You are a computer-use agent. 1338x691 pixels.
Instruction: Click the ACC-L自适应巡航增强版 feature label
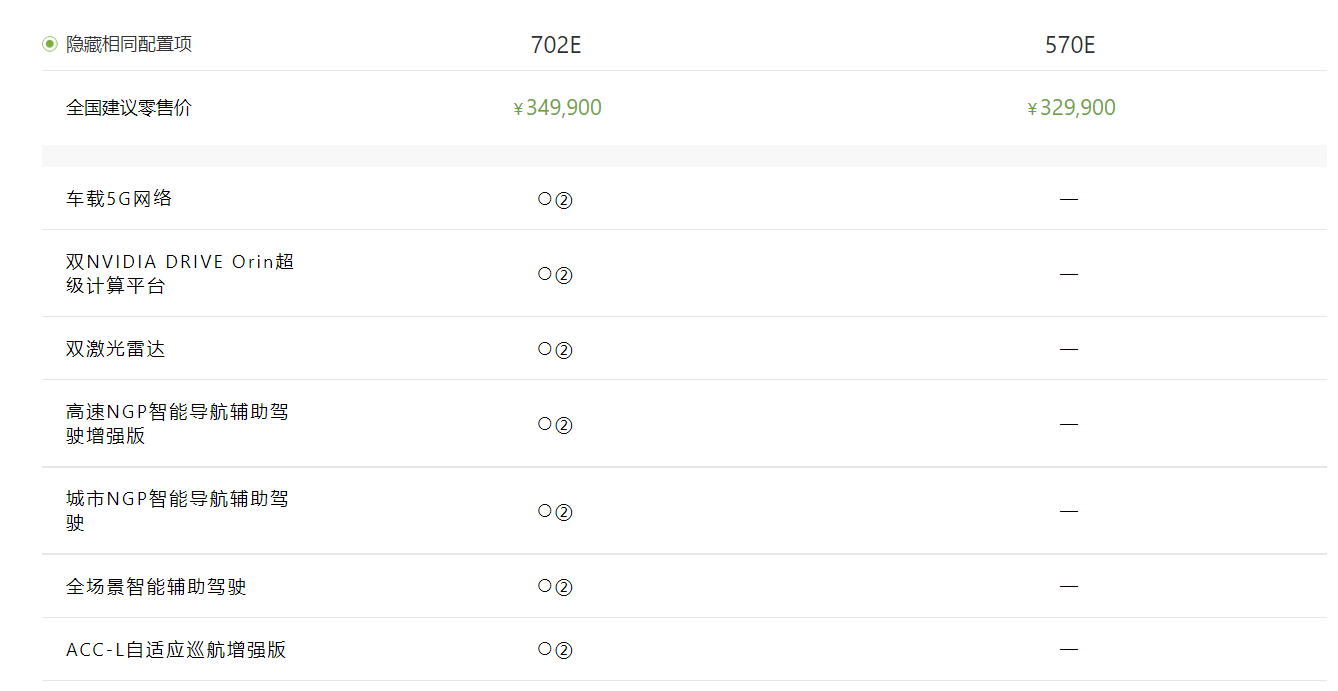(176, 650)
